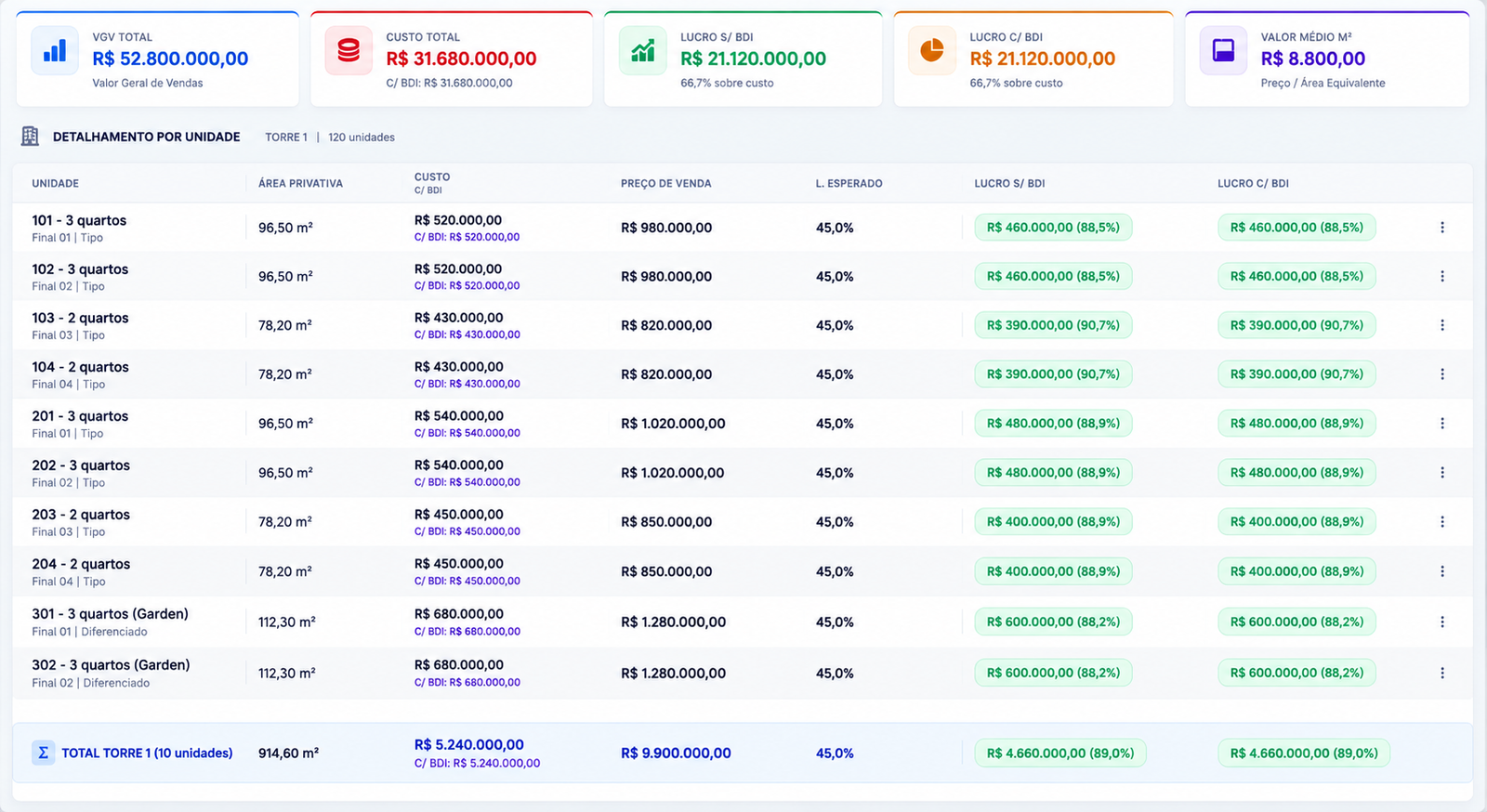Click the Lucro S/ BDI column header

pos(1009,184)
